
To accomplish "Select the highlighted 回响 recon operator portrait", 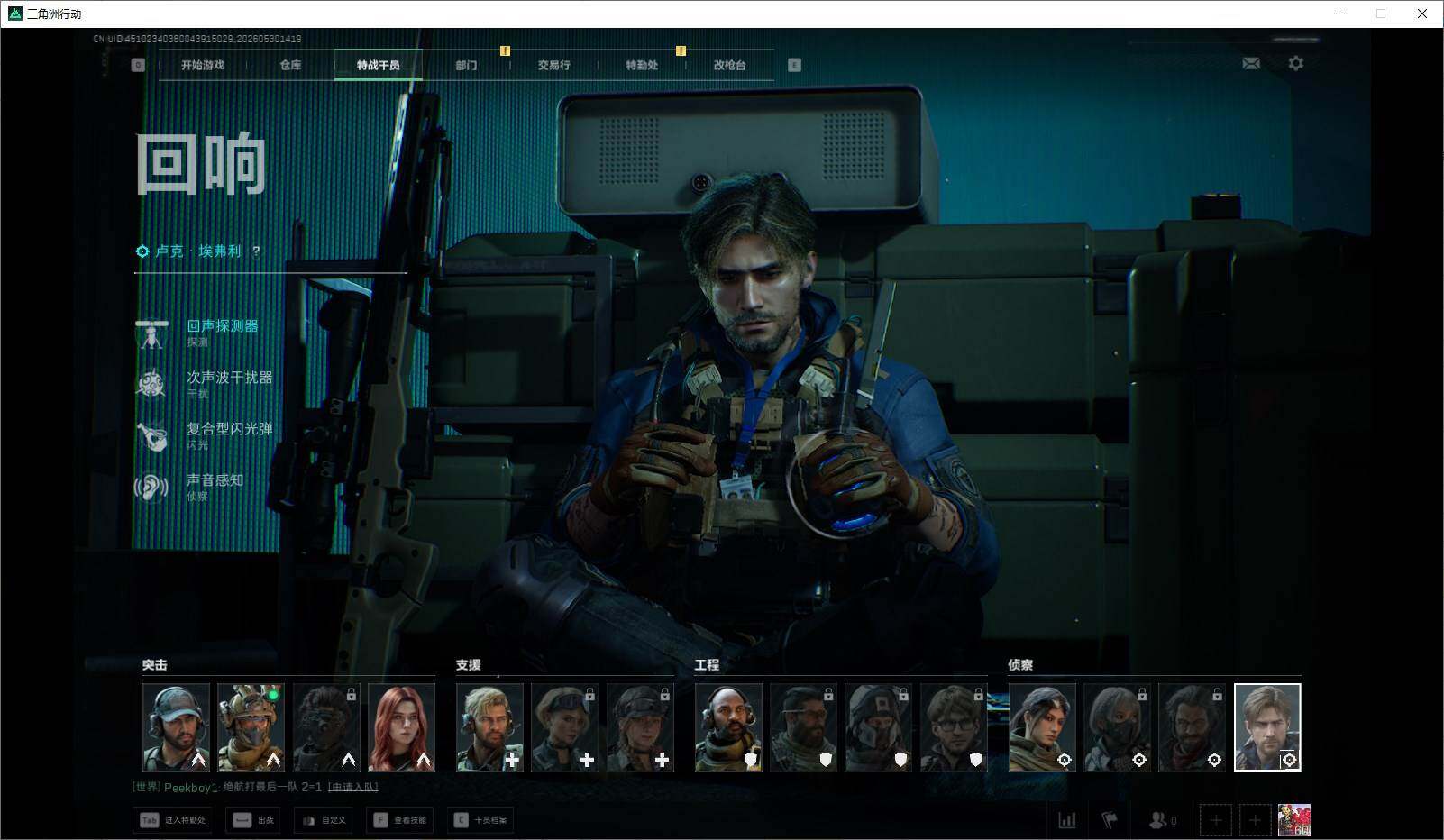I will pos(1267,727).
